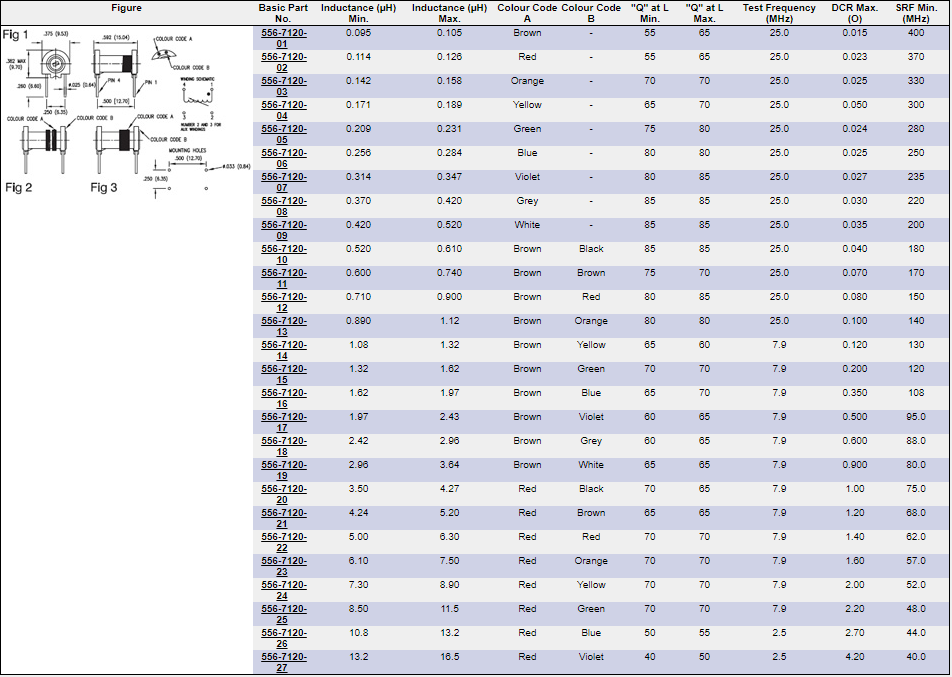Viewport: 952px width, 677px height.
Task: Click the SRF Min. (MHz) header
Action: [916, 13]
